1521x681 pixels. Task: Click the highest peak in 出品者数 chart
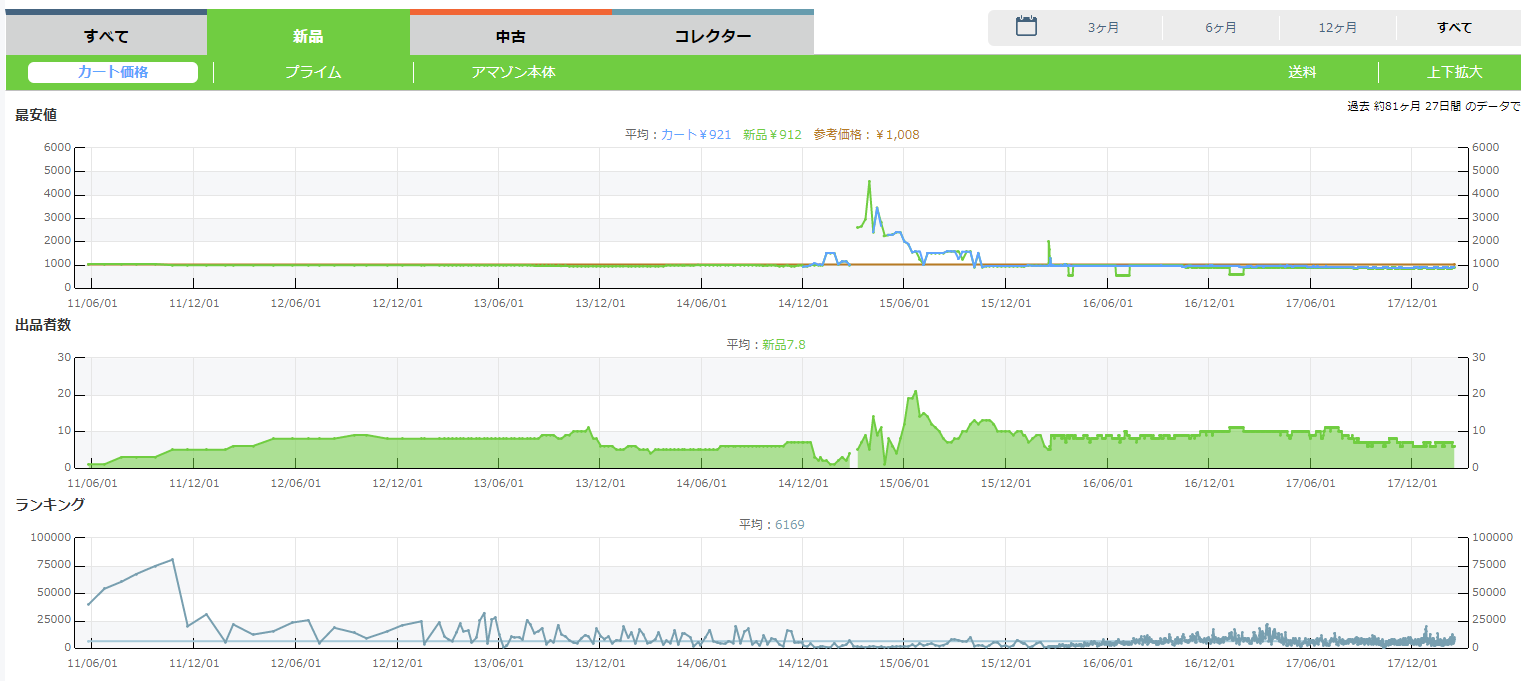[915, 391]
